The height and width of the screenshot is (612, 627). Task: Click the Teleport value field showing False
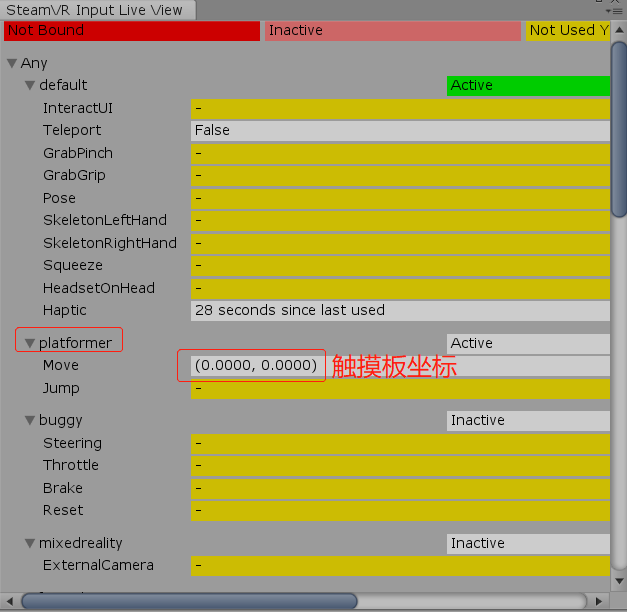[x=400, y=130]
